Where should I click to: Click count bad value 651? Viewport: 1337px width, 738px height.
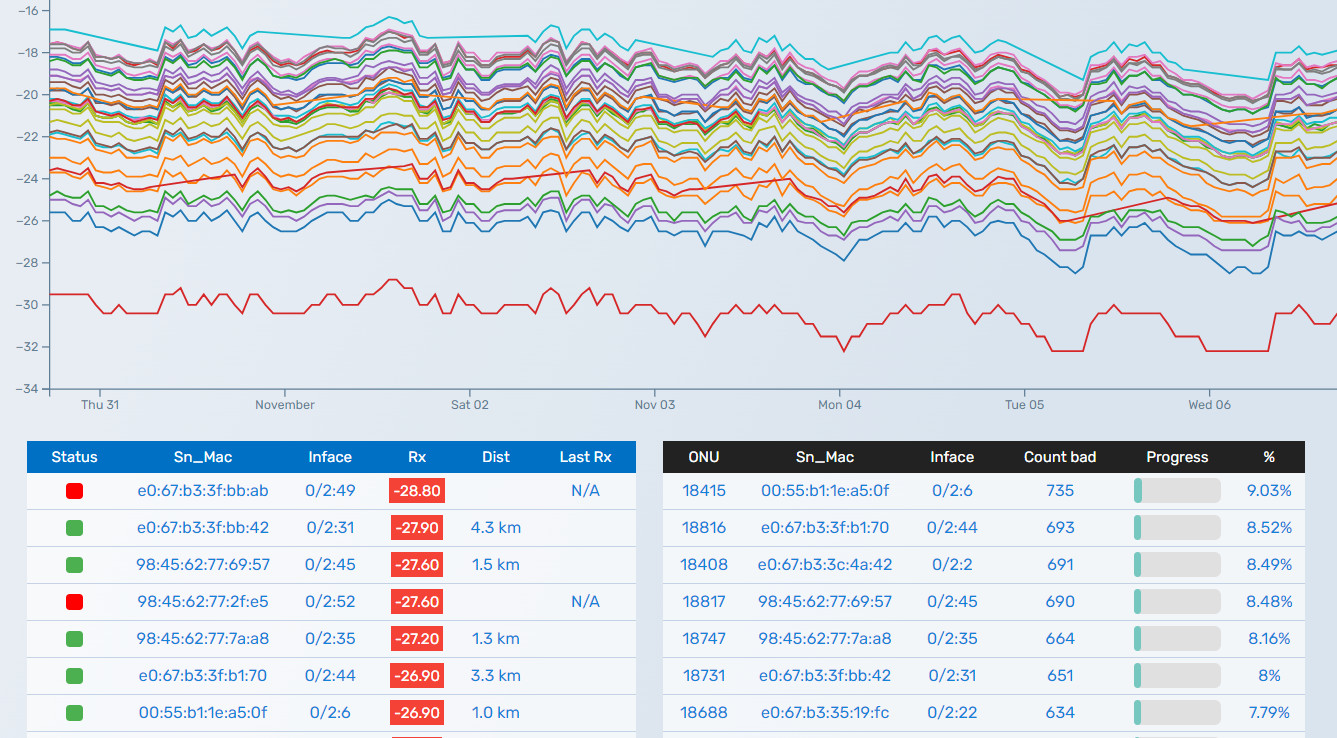pos(1060,676)
